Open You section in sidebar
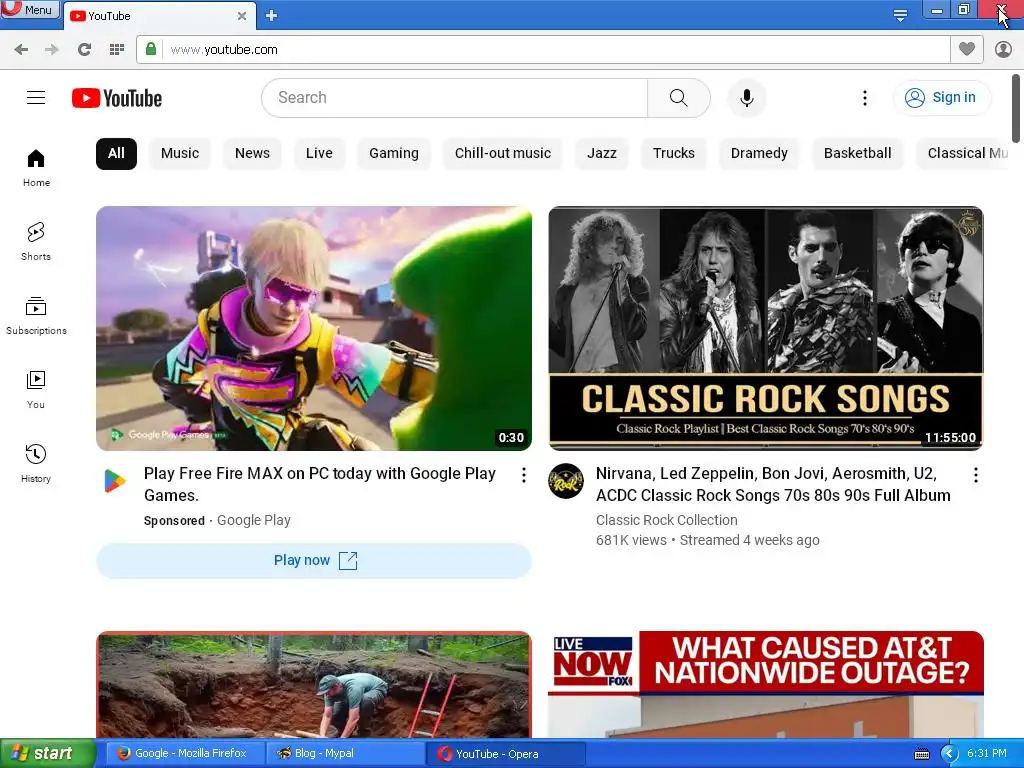The height and width of the screenshot is (768, 1024). [x=36, y=390]
